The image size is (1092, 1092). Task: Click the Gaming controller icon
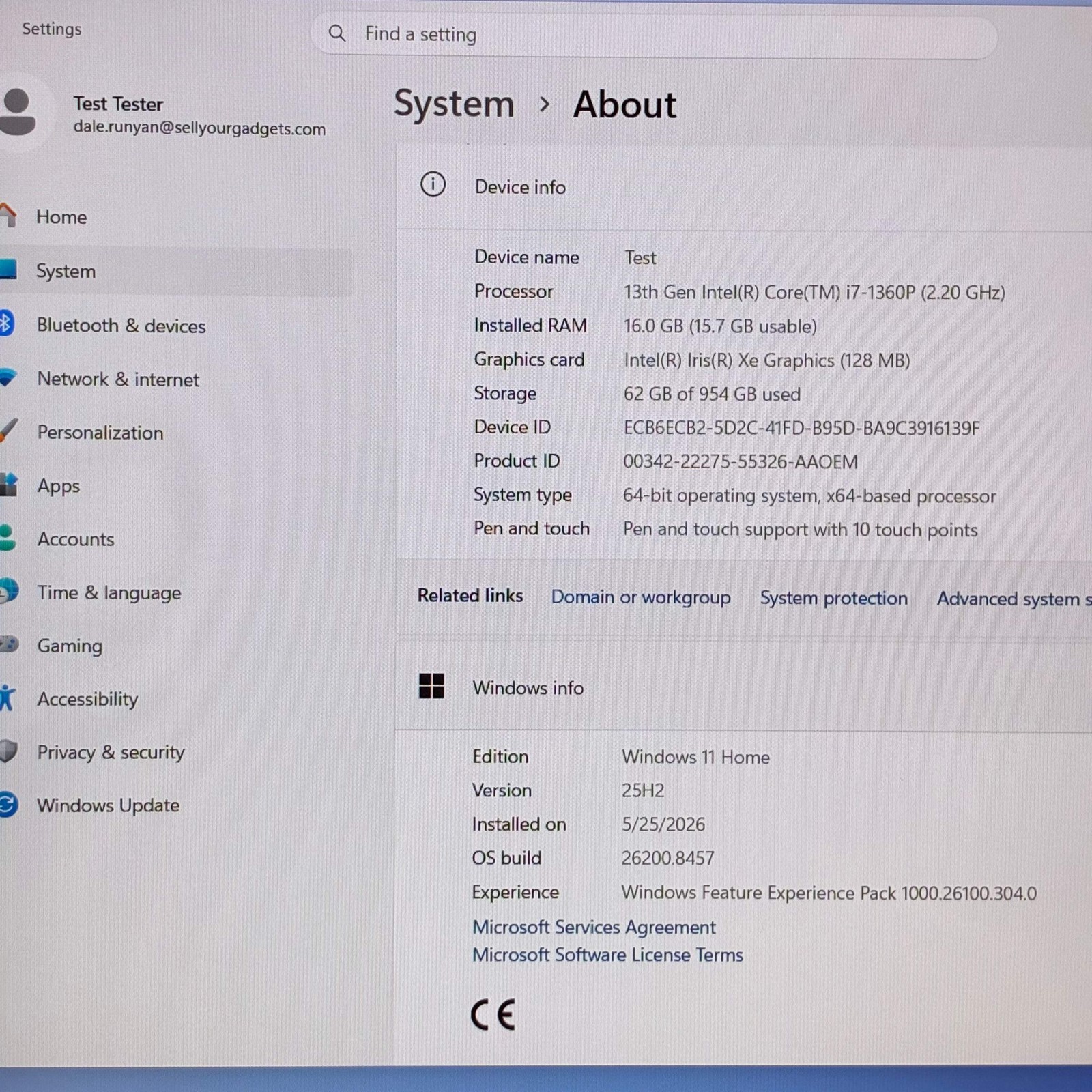[9, 644]
